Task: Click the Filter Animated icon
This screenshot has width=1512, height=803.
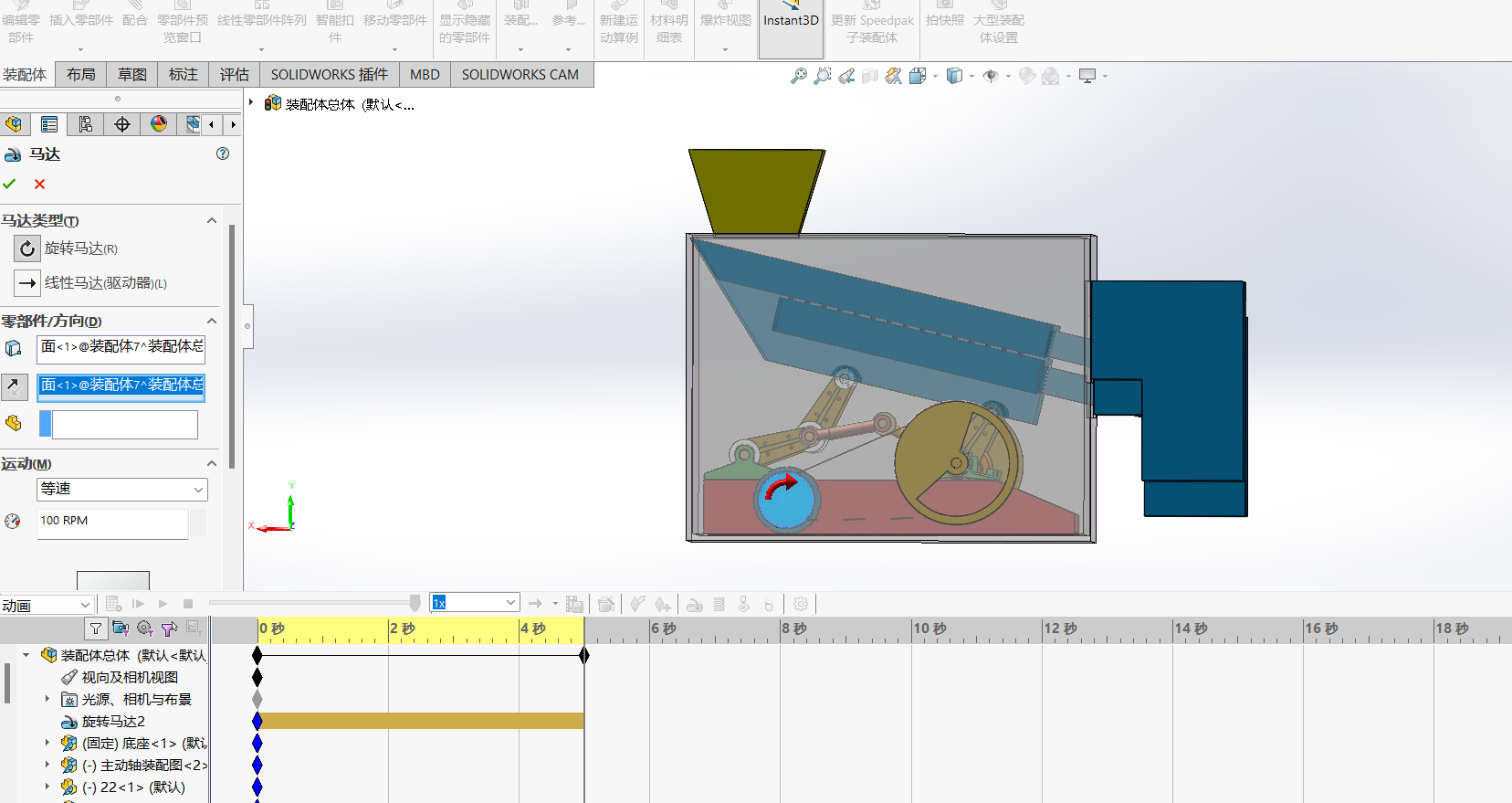Action: 121,628
